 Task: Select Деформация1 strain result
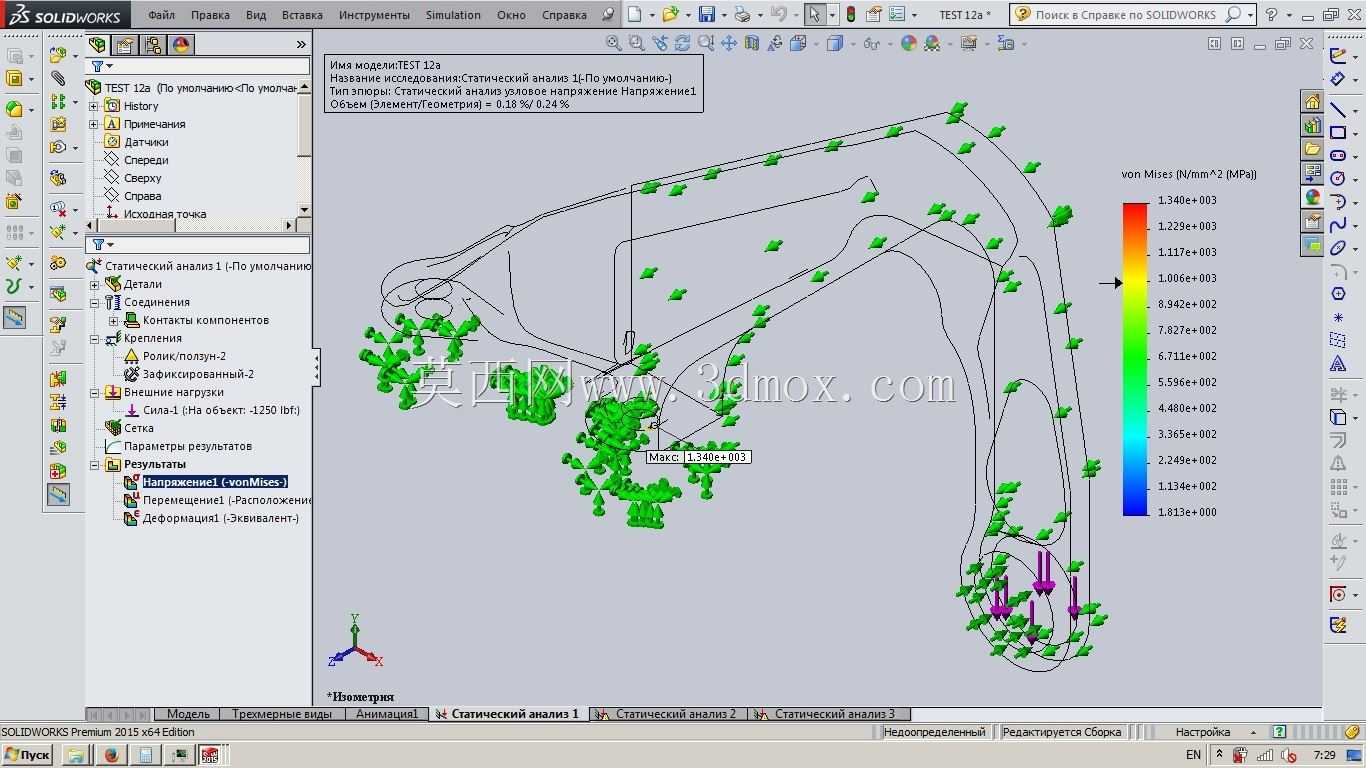pos(220,518)
